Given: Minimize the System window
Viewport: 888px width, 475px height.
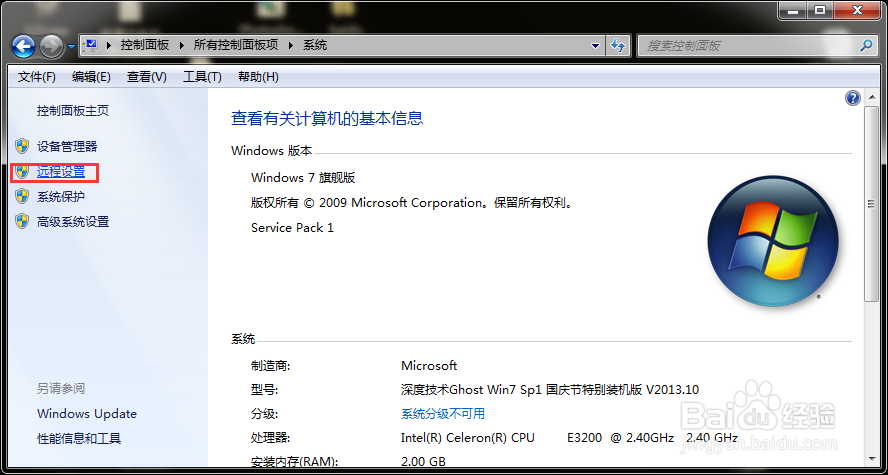Looking at the screenshot, I should [793, 10].
